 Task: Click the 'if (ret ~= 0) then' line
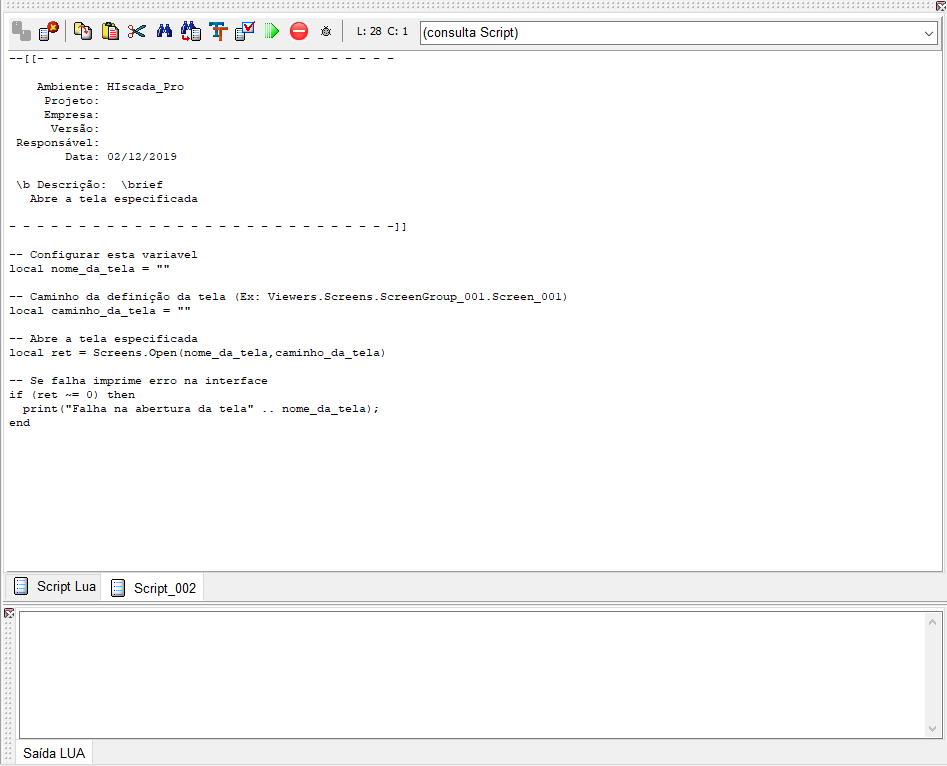tap(72, 395)
